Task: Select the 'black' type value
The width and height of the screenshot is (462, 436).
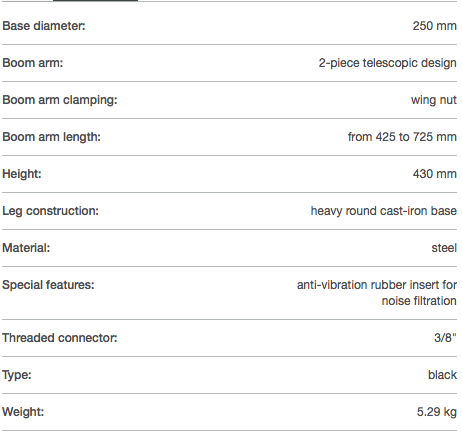Action: 442,375
